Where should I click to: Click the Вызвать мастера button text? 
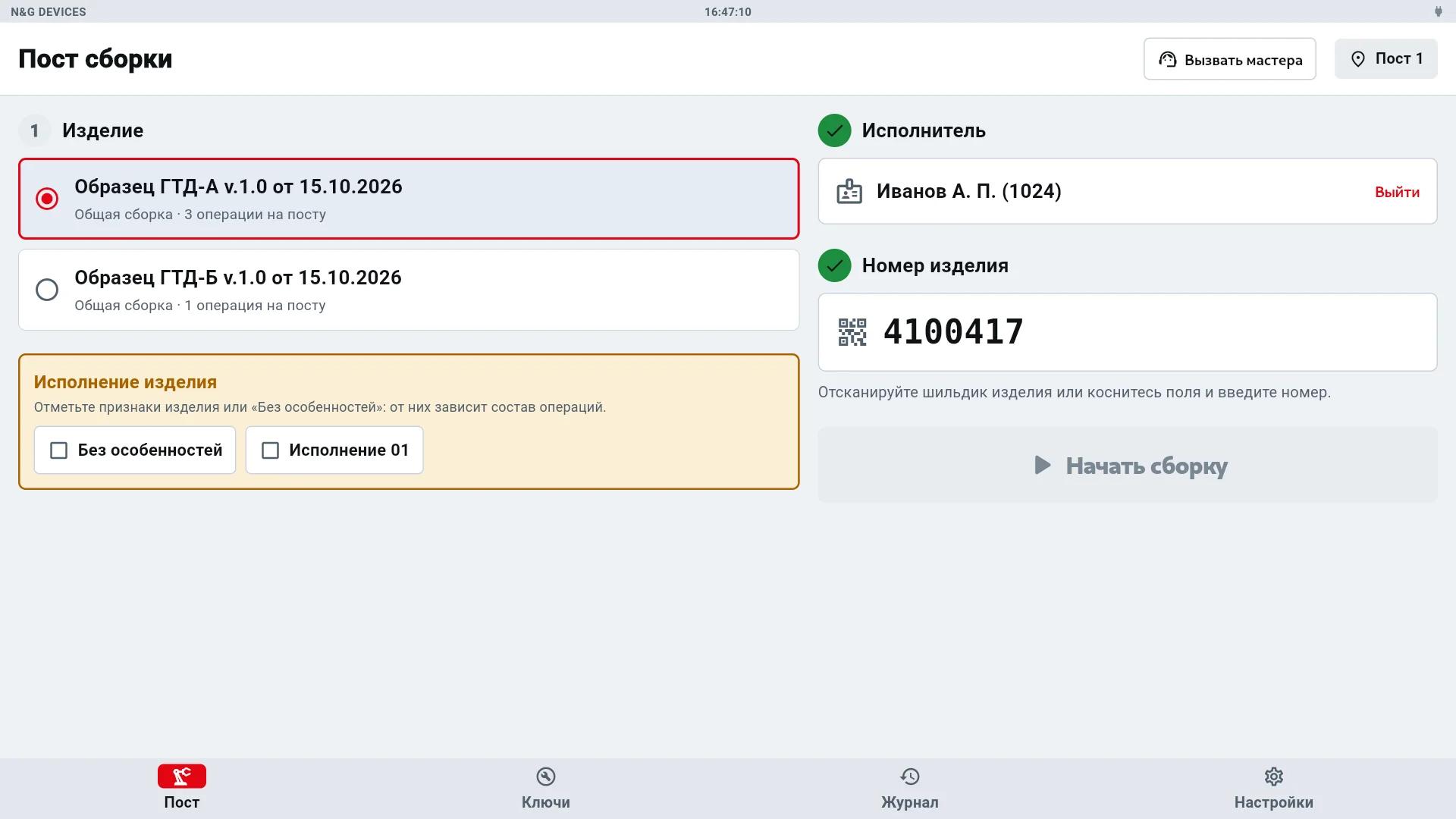pos(1244,60)
